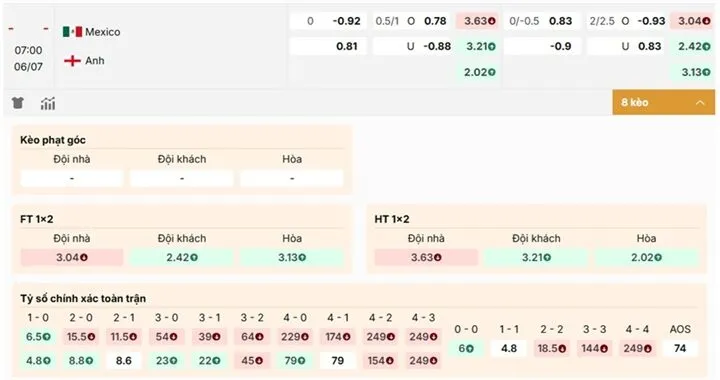Click the England flag beside Anh
The image size is (720, 380).
pos(72,61)
